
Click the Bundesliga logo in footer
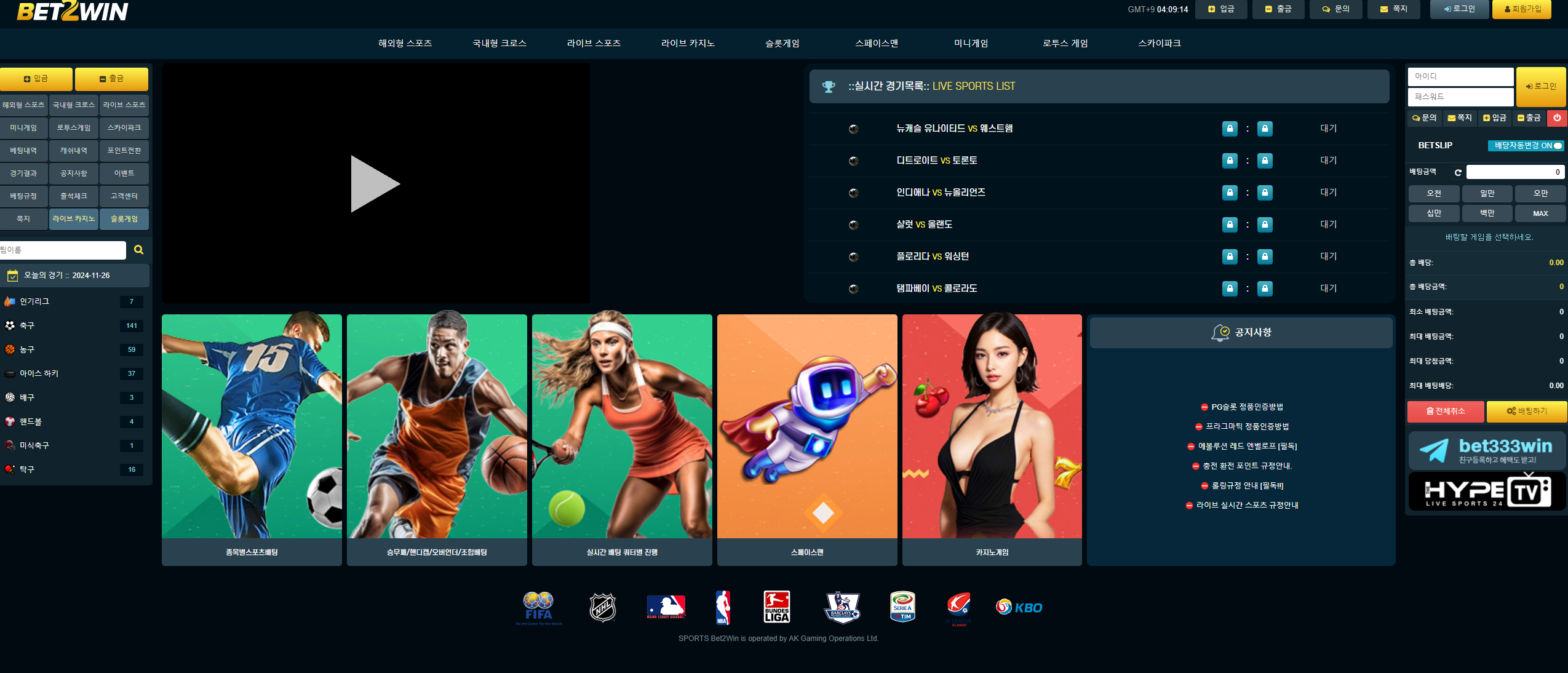pos(776,607)
